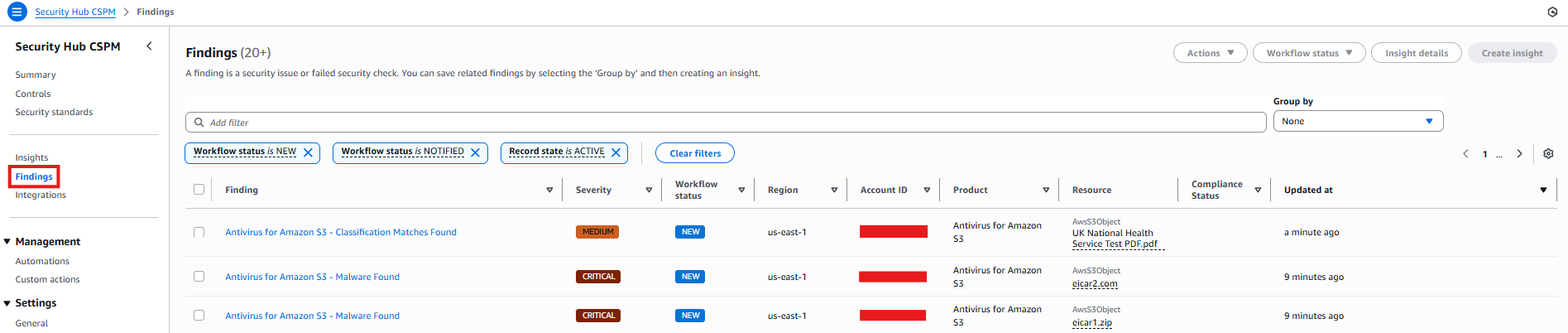
Task: Click the top-right settings icon
Action: point(1552,12)
